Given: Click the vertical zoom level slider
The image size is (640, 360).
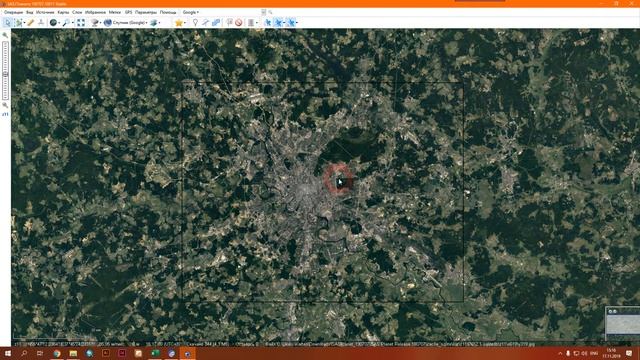Looking at the screenshot, I should click(5, 71).
